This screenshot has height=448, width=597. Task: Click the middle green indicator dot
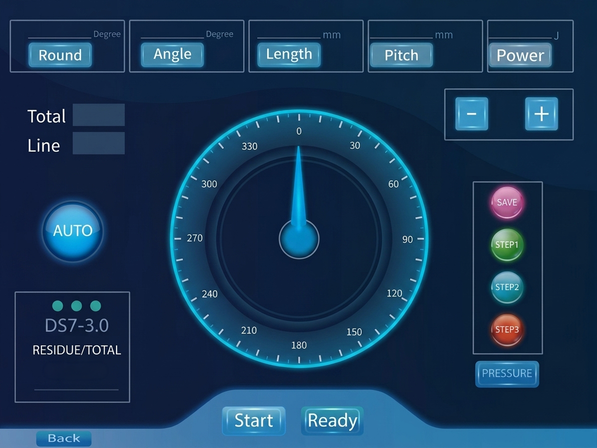[77, 306]
